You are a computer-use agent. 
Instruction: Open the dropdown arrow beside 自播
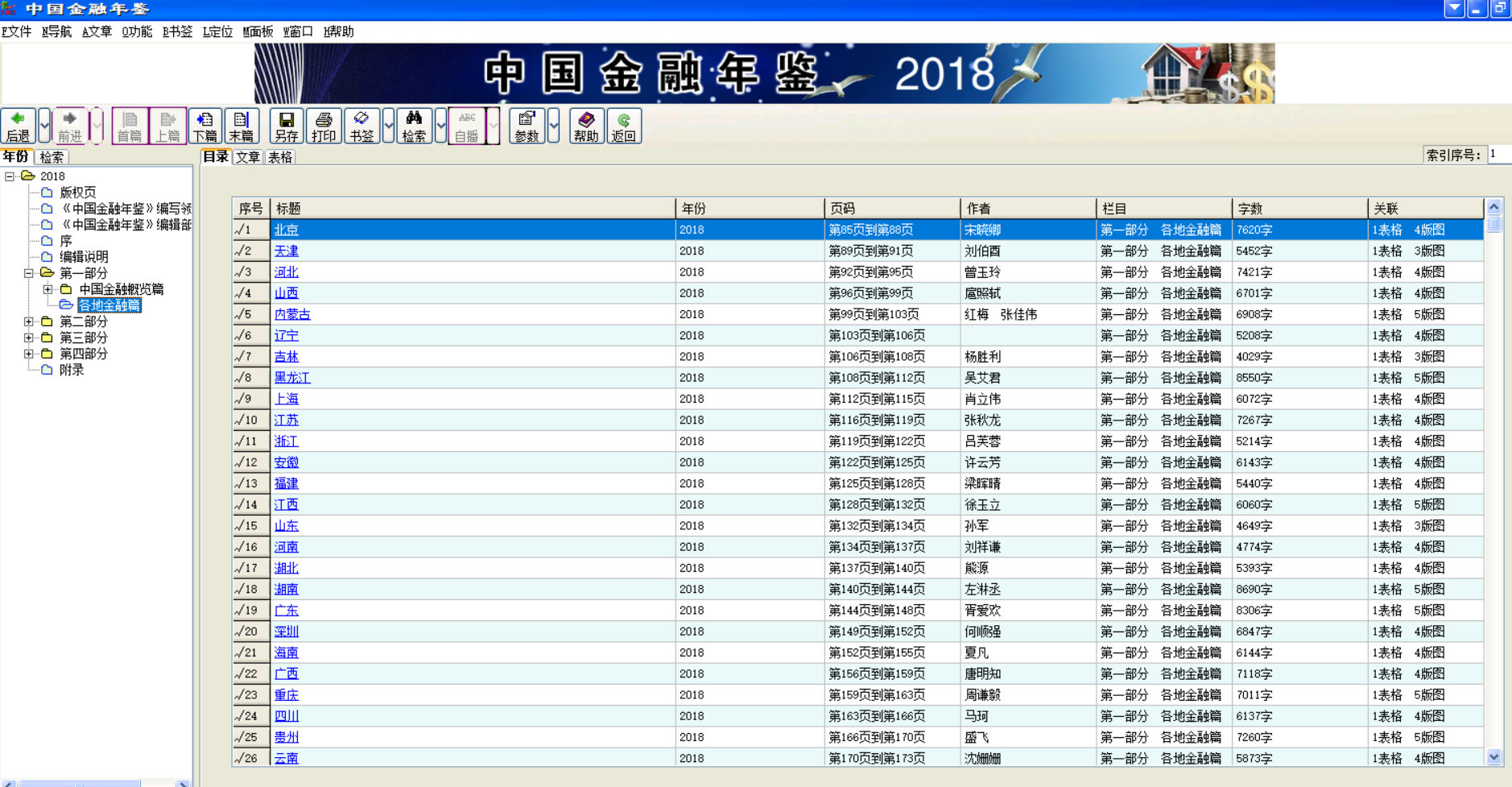click(x=493, y=126)
